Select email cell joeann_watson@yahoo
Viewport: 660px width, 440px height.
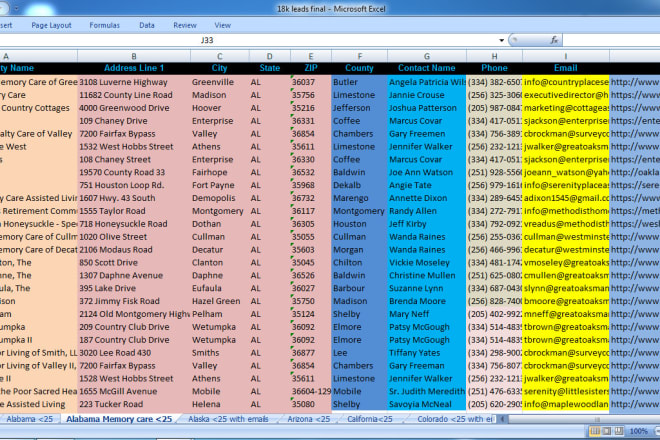[x=566, y=172]
